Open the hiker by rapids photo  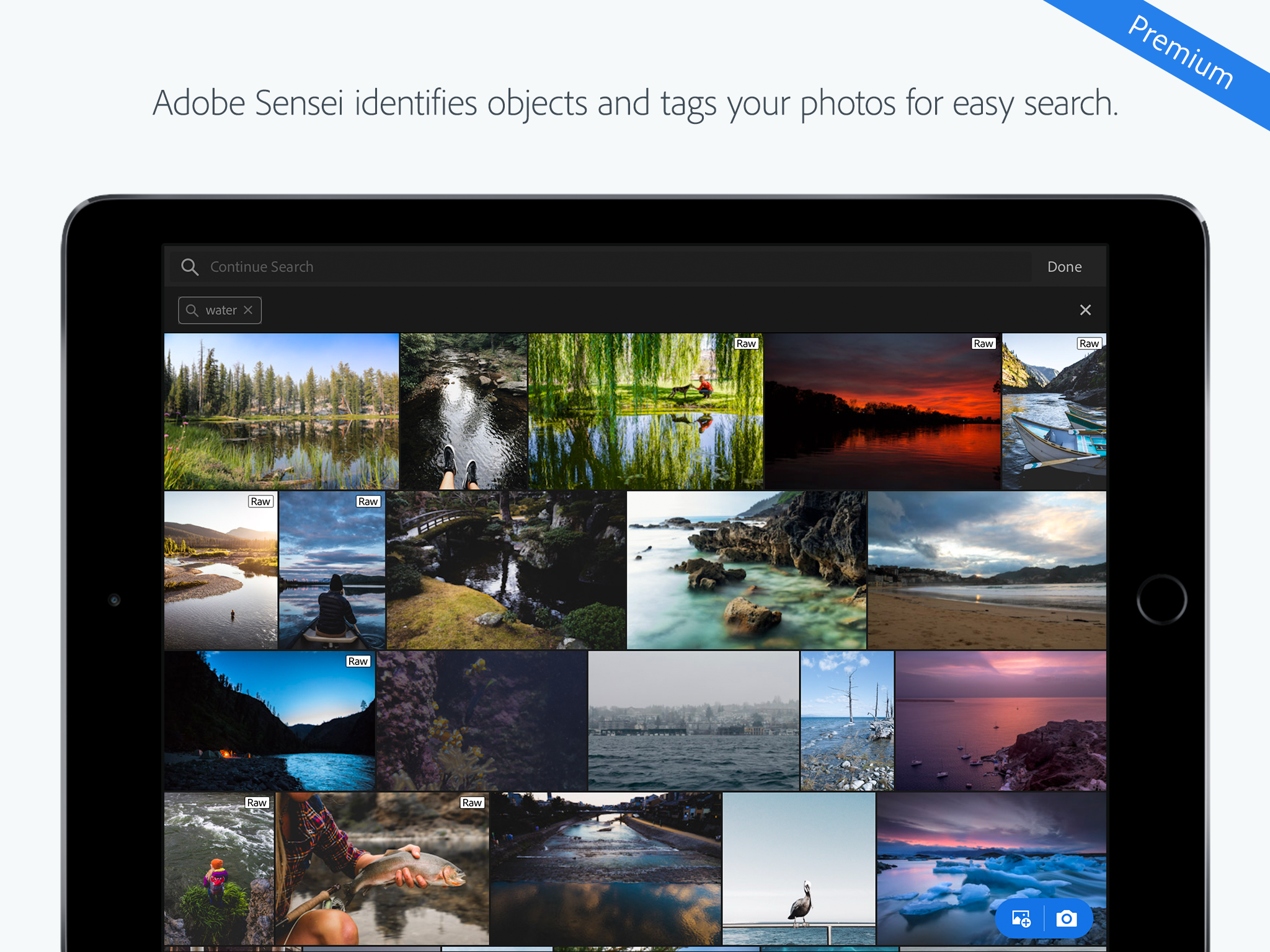tap(219, 869)
